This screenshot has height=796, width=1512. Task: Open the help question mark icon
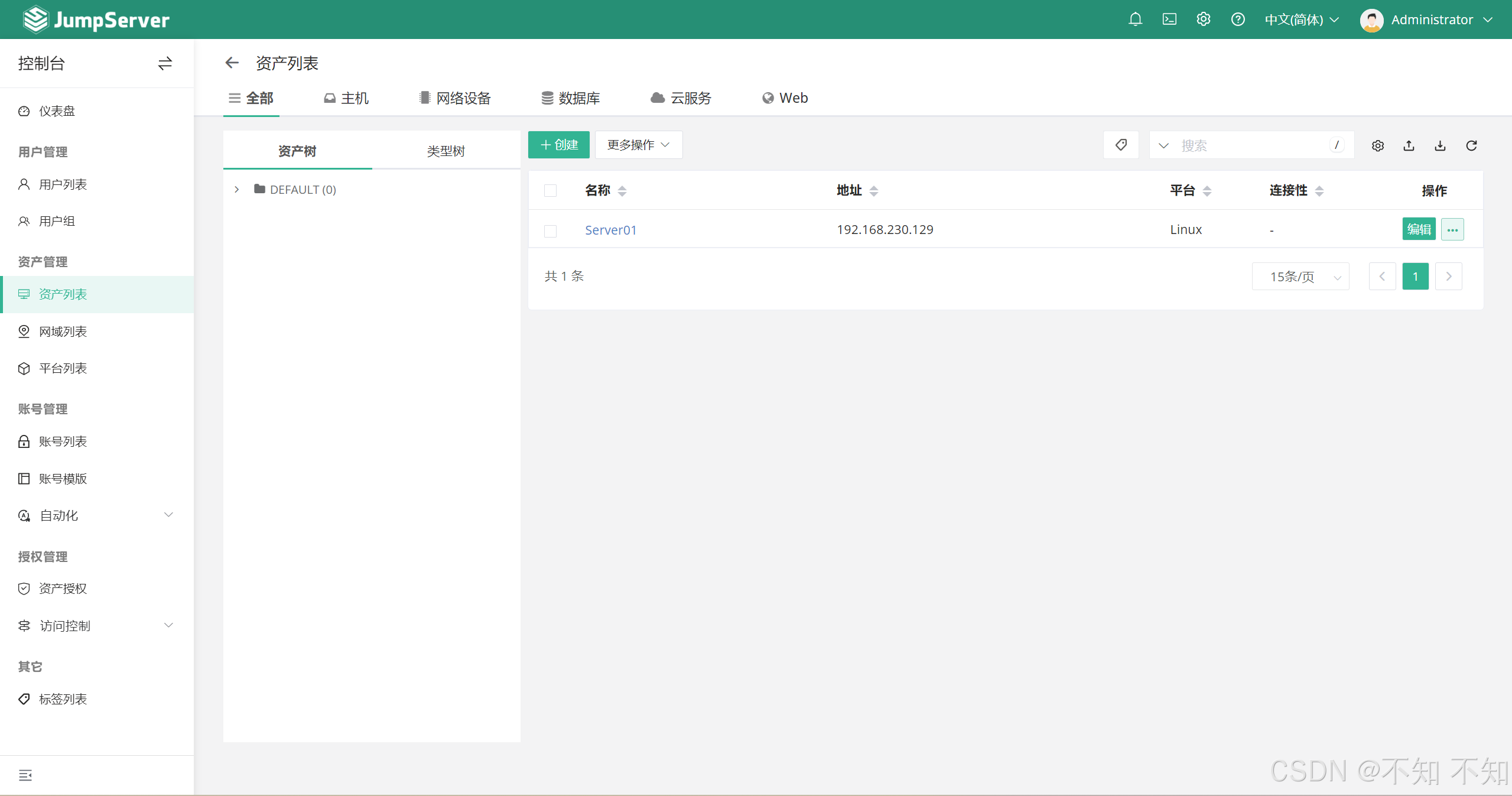(x=1238, y=20)
